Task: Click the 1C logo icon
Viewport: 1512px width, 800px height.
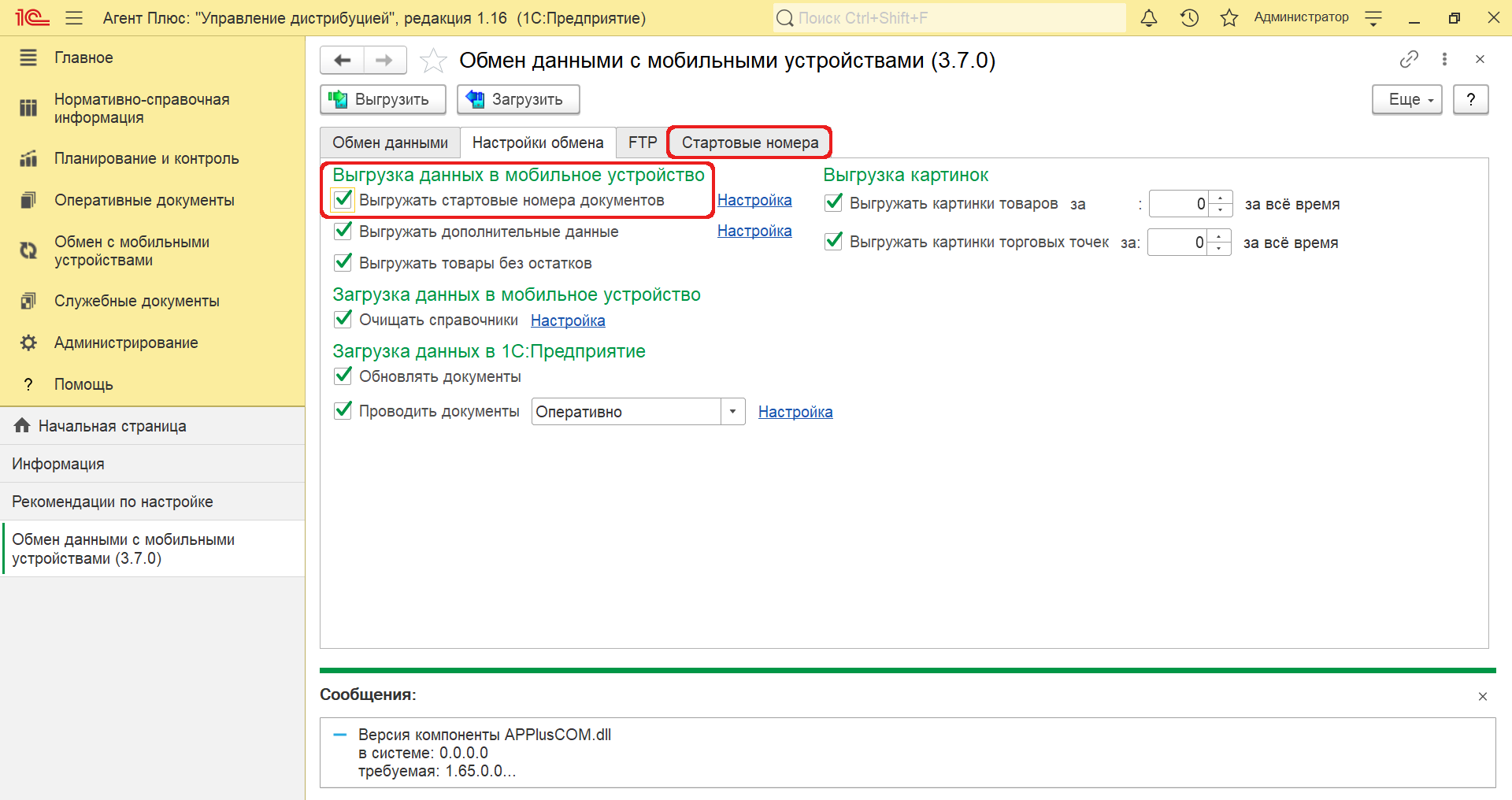Action: pyautogui.click(x=31, y=17)
